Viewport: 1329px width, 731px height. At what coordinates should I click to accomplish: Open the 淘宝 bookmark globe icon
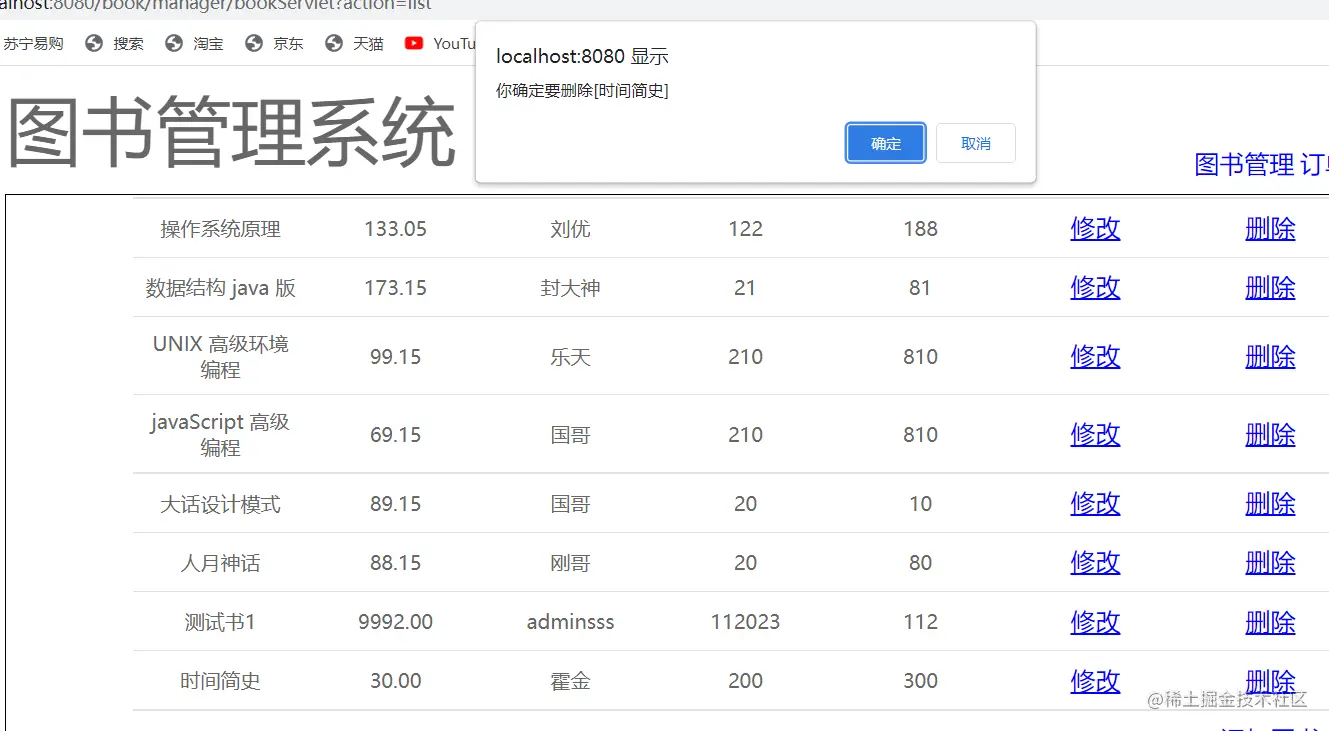[174, 43]
